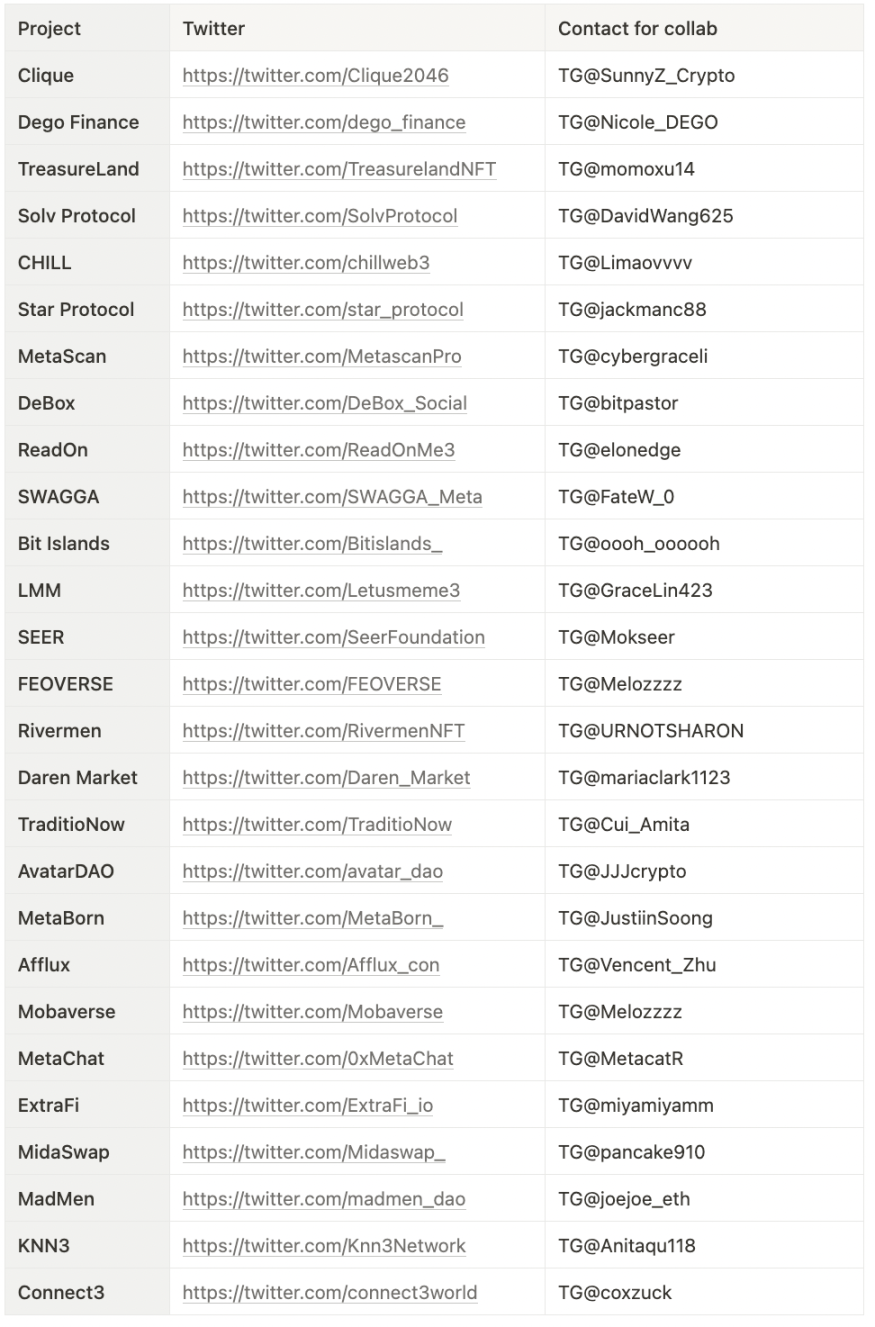Open the chillweb3 Twitter link
The image size is (875, 1327).
point(306,263)
